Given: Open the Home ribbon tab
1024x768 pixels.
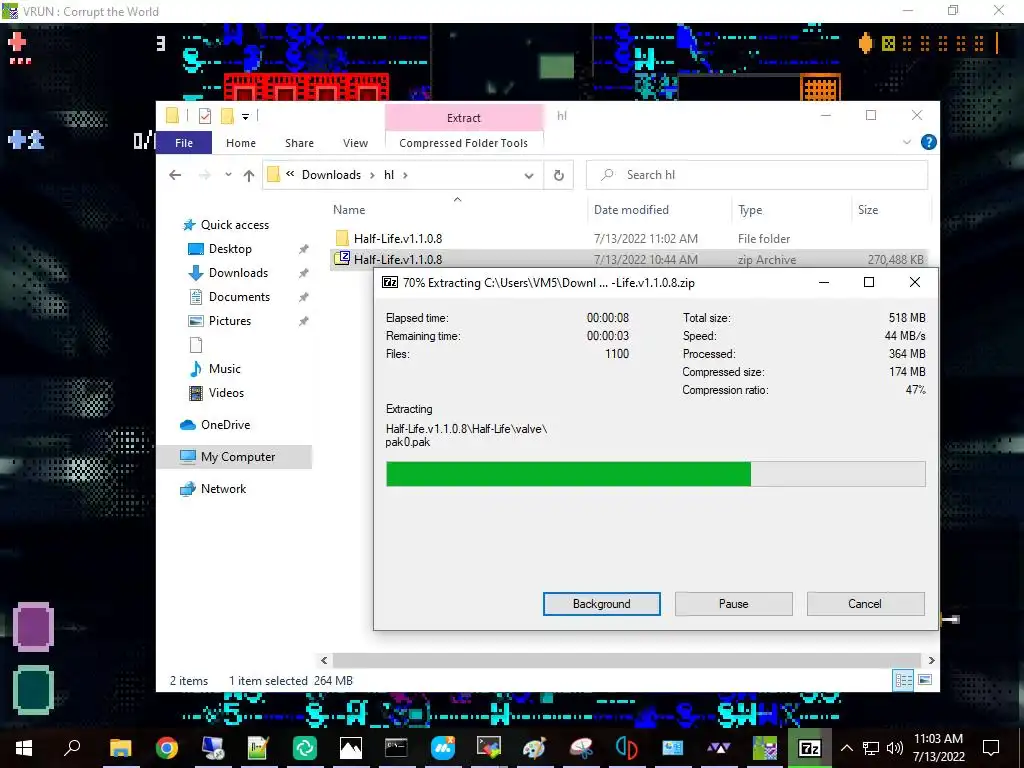Looking at the screenshot, I should [x=241, y=143].
